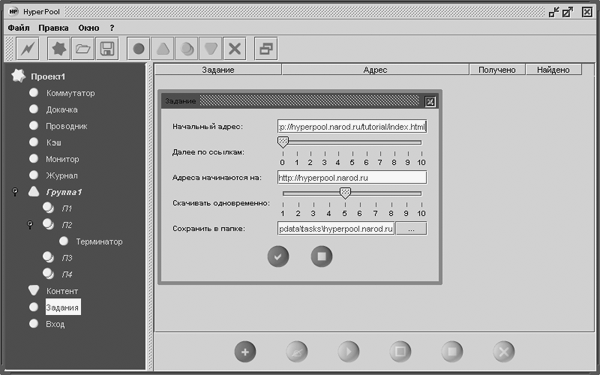Select Проводник in project tree

point(67,126)
